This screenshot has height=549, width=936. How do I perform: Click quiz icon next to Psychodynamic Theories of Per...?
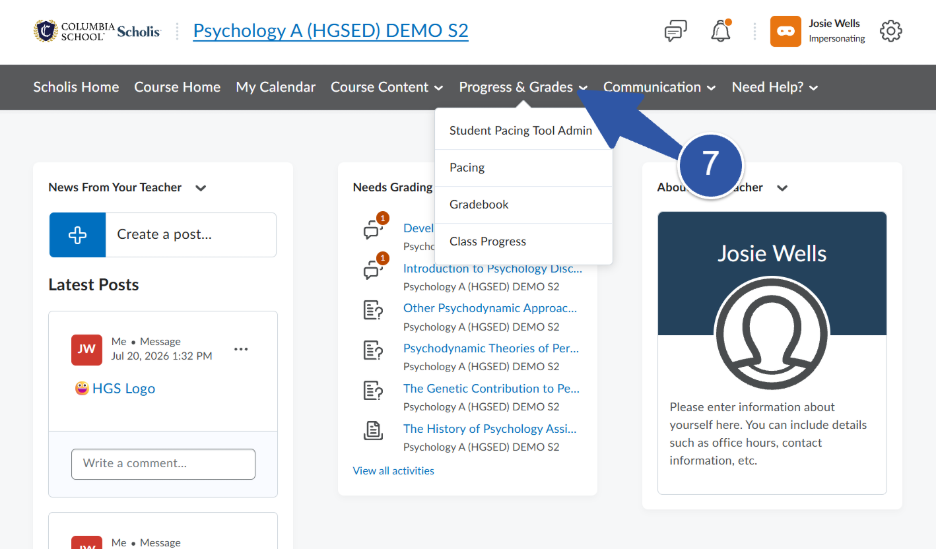pyautogui.click(x=373, y=350)
